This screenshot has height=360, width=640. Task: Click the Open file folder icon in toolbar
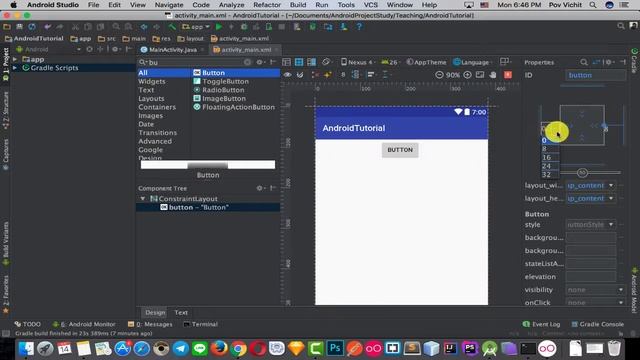(7, 27)
